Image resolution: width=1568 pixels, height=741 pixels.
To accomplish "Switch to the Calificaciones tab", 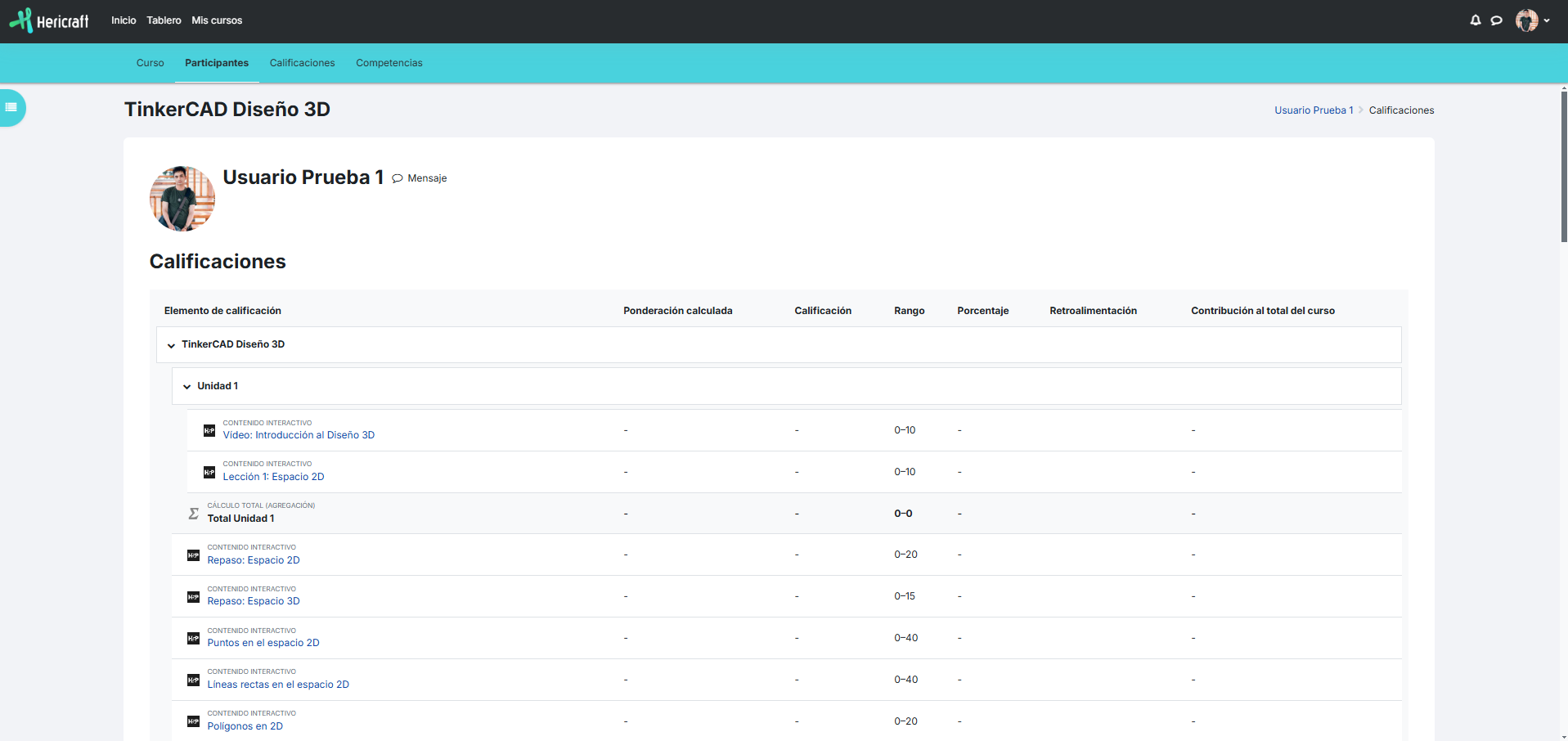I will tap(302, 63).
